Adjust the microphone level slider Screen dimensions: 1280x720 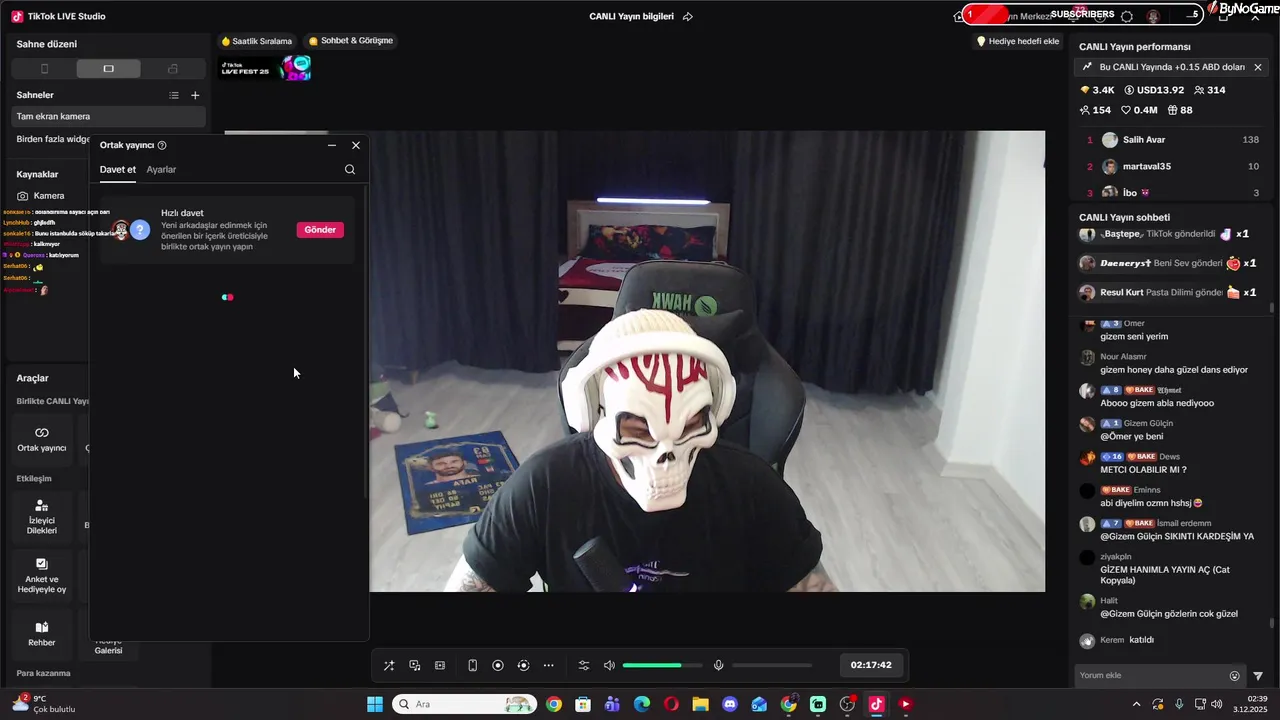(772, 665)
